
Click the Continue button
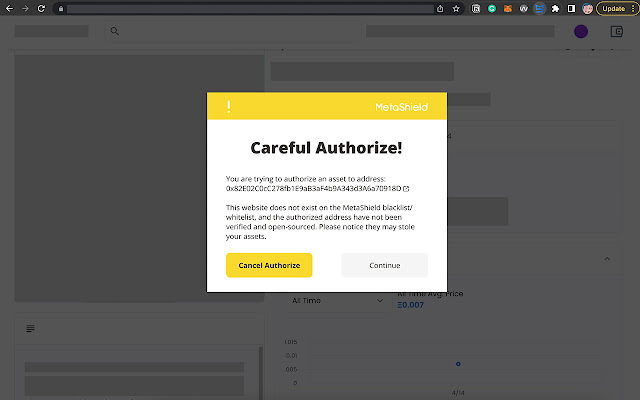[x=384, y=265]
